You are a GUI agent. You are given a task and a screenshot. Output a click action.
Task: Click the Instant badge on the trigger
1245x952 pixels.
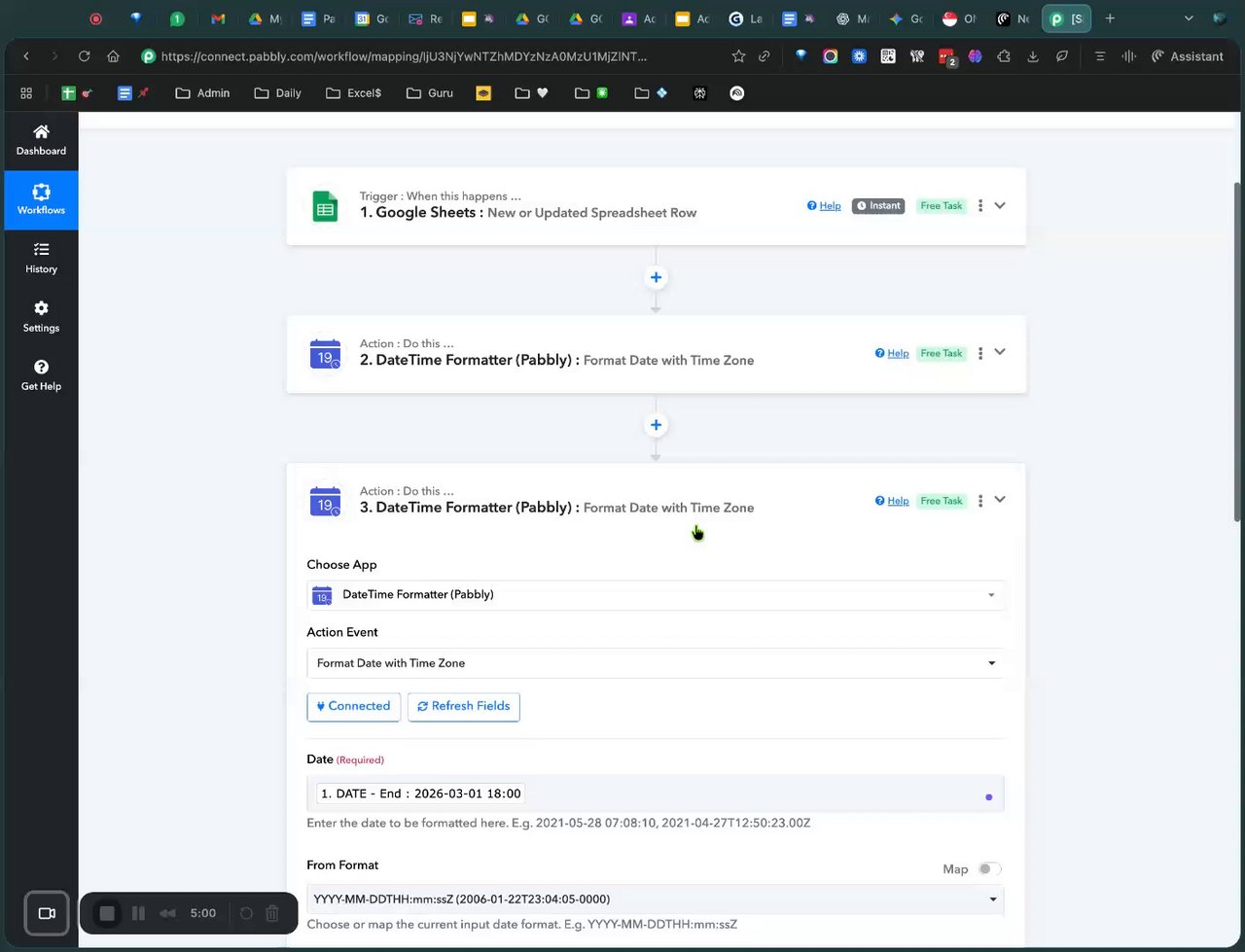click(x=879, y=206)
